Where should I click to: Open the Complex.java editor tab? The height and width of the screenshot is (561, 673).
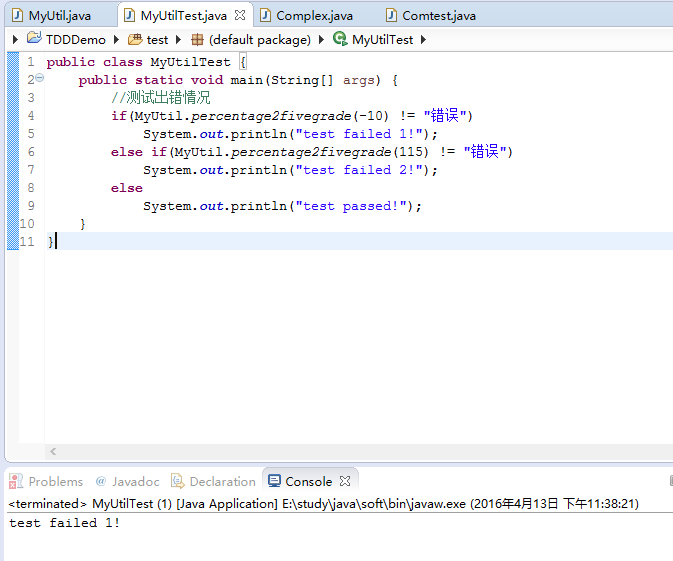tap(314, 16)
